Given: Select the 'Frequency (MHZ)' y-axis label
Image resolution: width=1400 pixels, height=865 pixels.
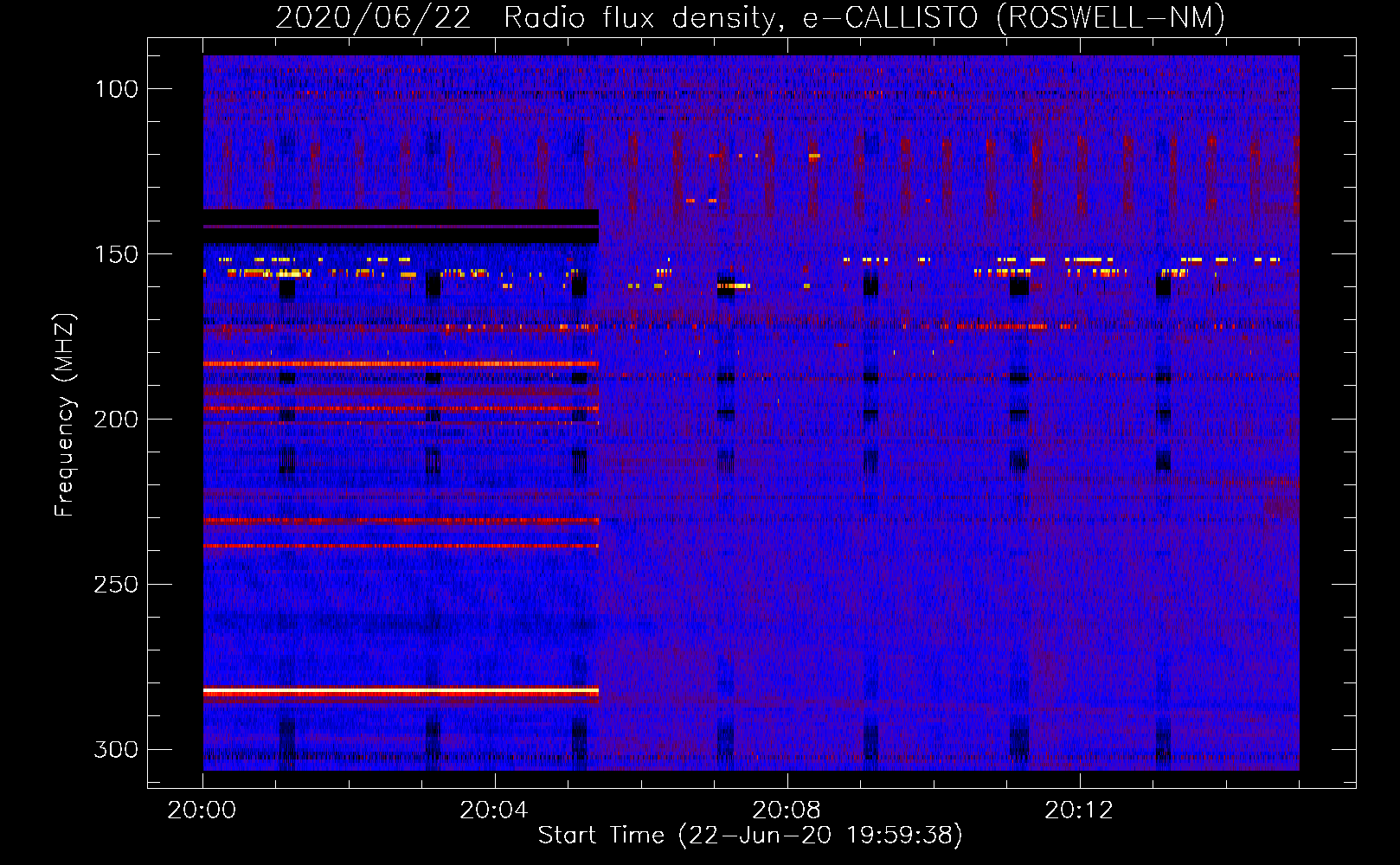Looking at the screenshot, I should tap(65, 414).
